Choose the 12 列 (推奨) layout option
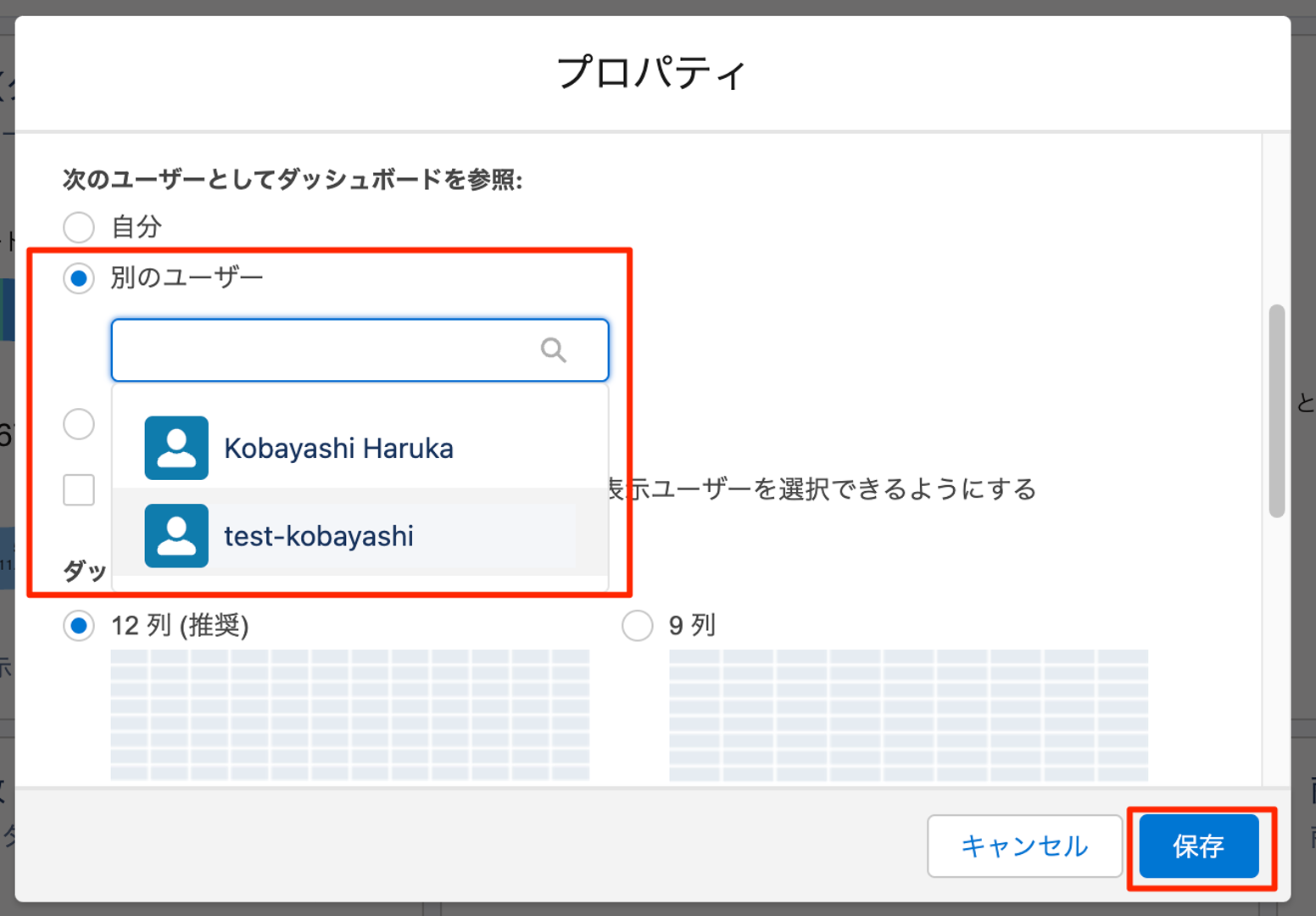Image resolution: width=1316 pixels, height=916 pixels. tap(79, 626)
